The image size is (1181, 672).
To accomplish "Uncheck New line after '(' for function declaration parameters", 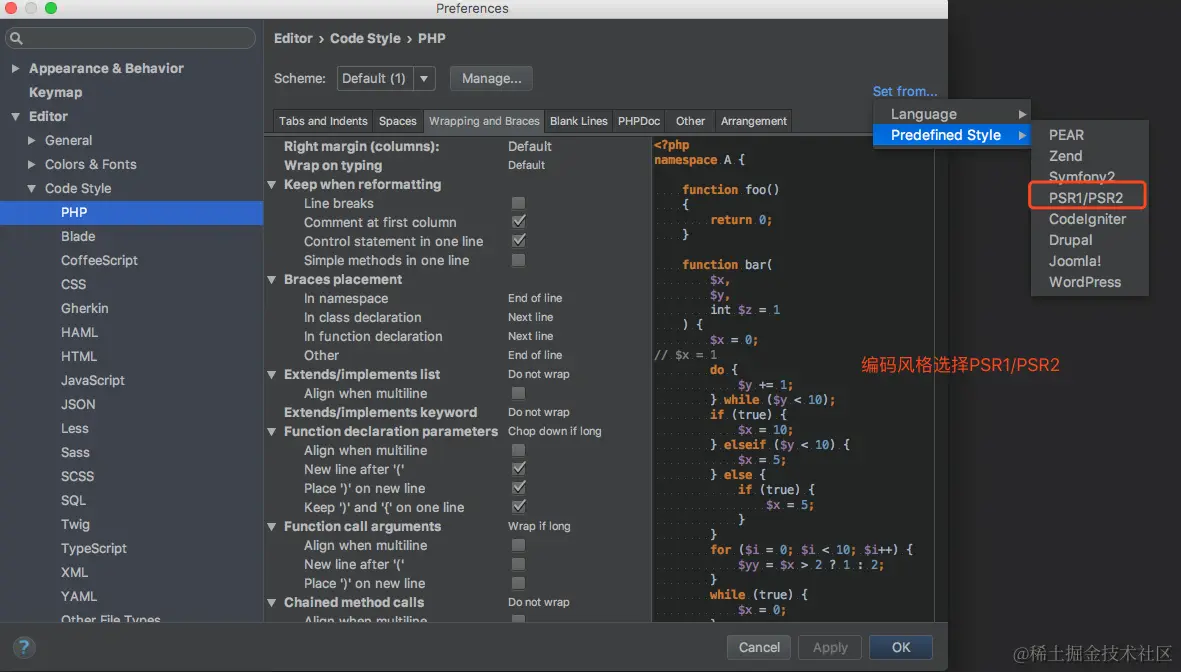I will point(518,469).
